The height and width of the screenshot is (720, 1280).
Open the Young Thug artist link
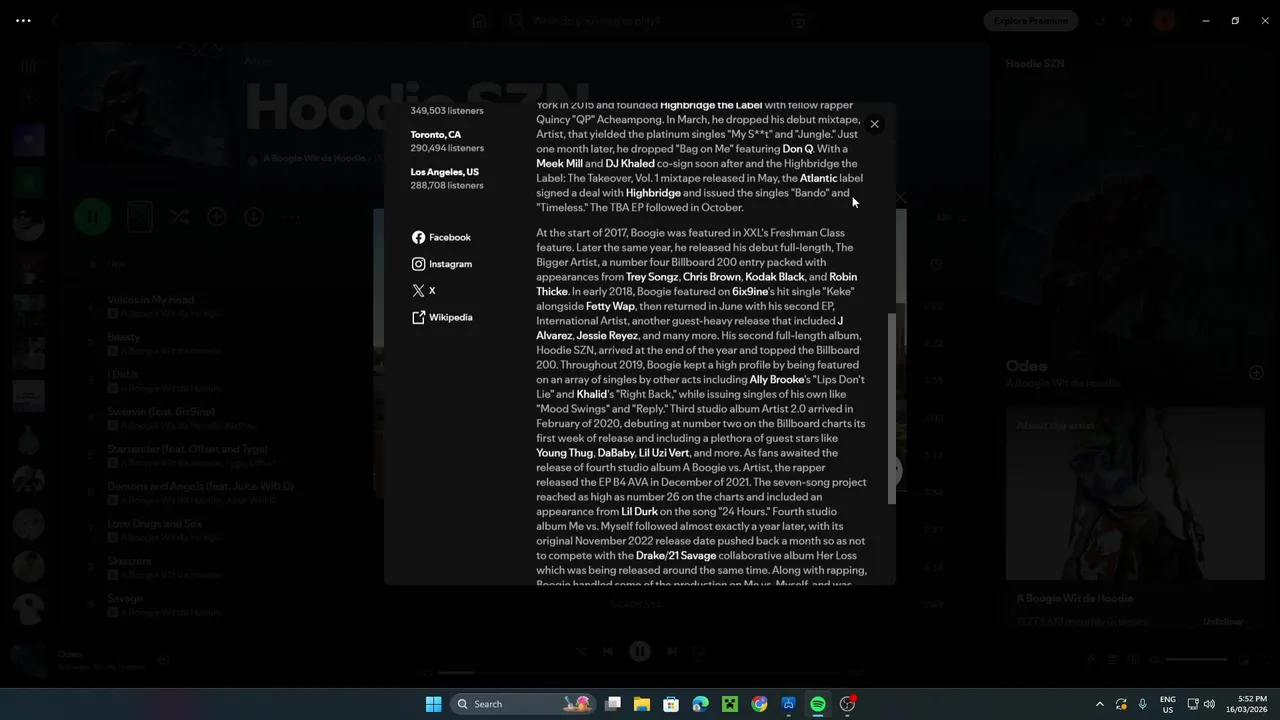point(564,453)
